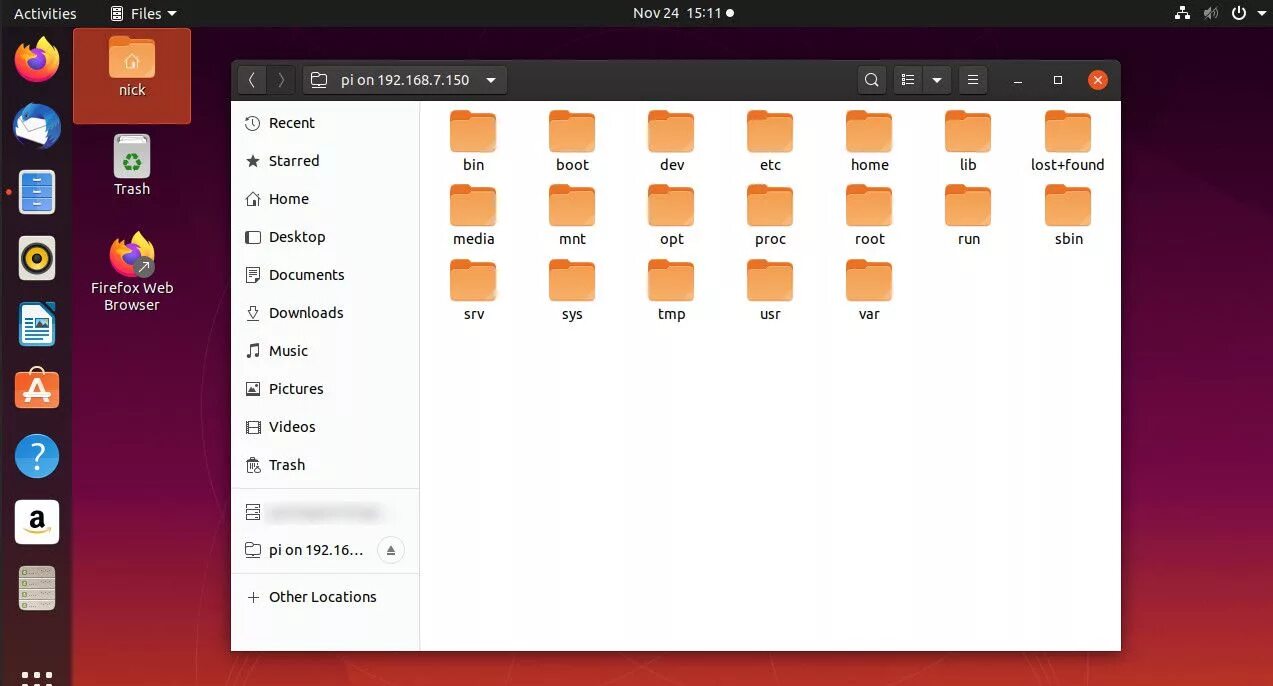Go forward with the right arrow

(282, 80)
